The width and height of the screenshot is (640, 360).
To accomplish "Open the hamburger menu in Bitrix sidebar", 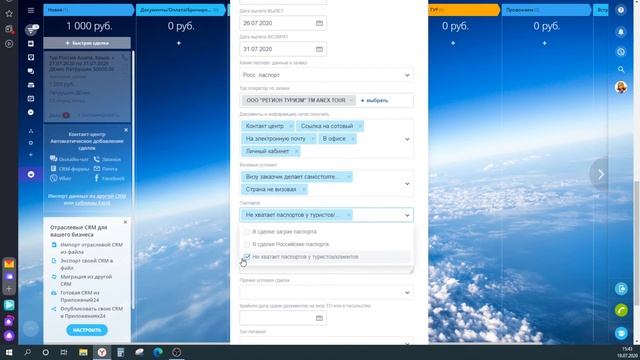I will pyautogui.click(x=31, y=10).
